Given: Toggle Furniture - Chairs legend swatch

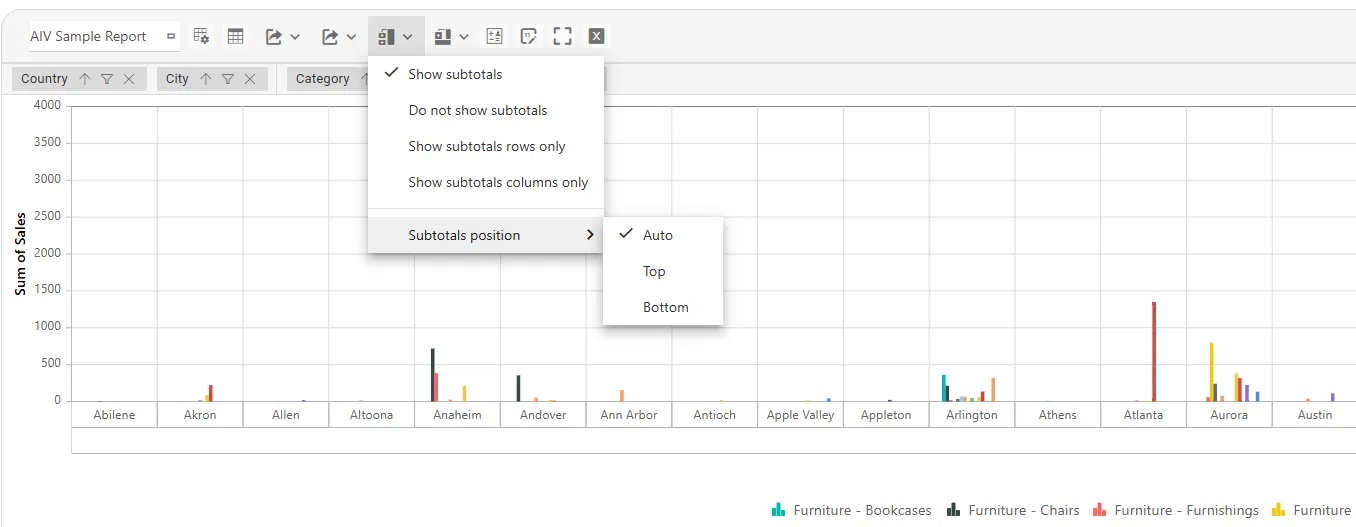Looking at the screenshot, I should (954, 510).
